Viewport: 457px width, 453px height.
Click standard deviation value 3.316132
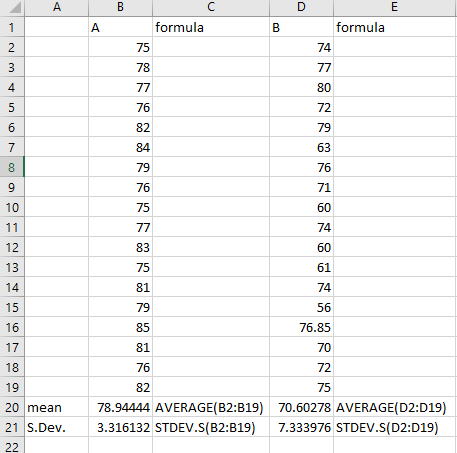tap(120, 427)
